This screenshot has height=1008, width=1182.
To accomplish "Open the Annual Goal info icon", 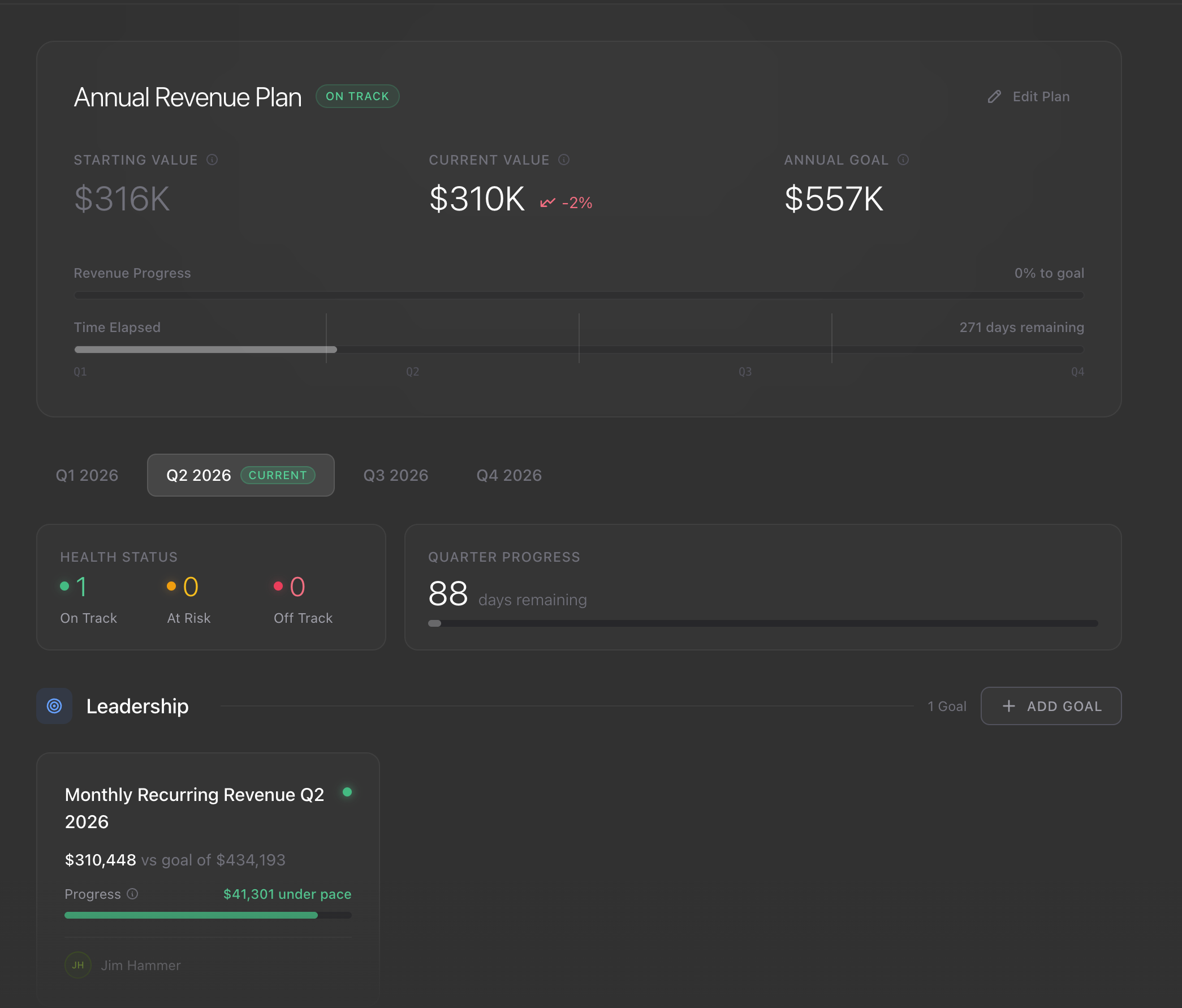I will tap(903, 160).
